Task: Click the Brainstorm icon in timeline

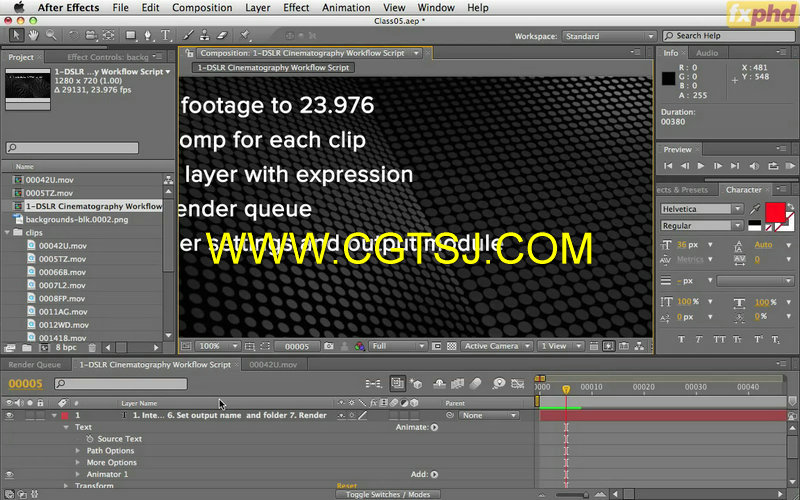Action: click(x=498, y=384)
